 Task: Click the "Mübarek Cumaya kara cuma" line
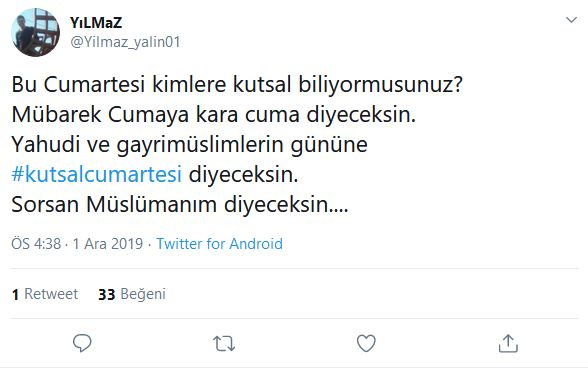tap(214, 114)
